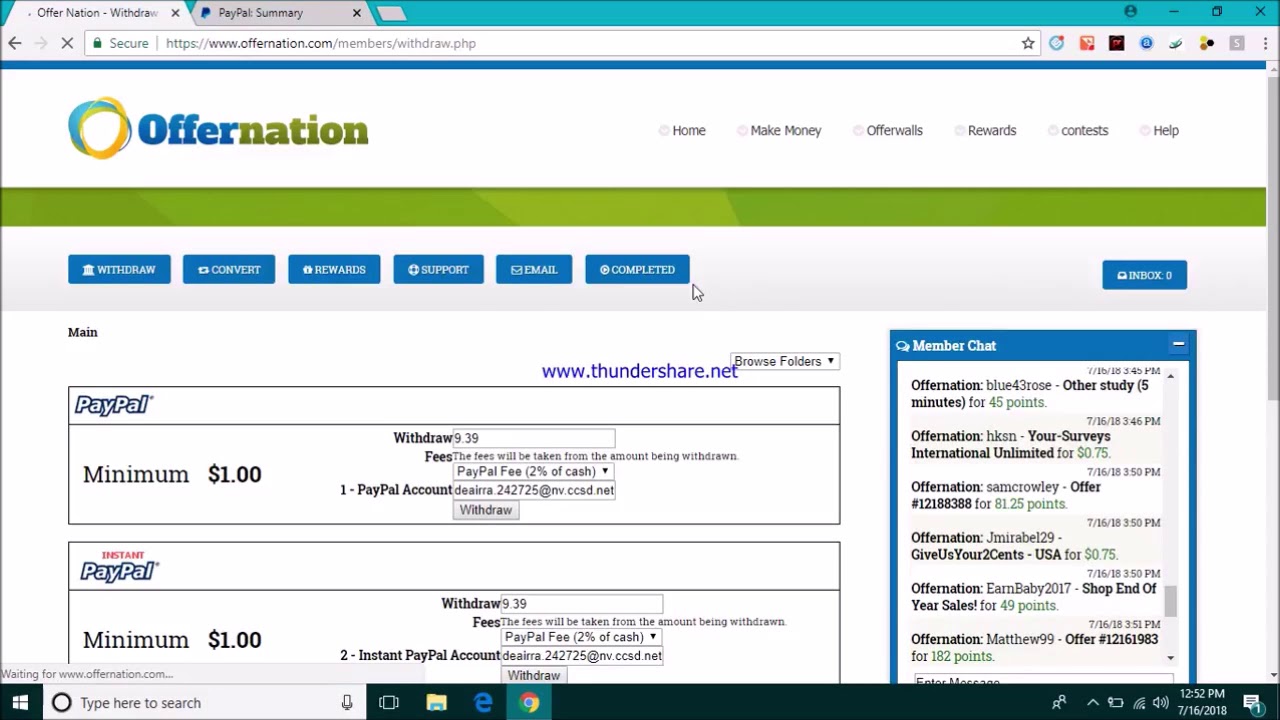Click the PayPal Withdraw amount field
The height and width of the screenshot is (720, 1280).
[x=534, y=438]
